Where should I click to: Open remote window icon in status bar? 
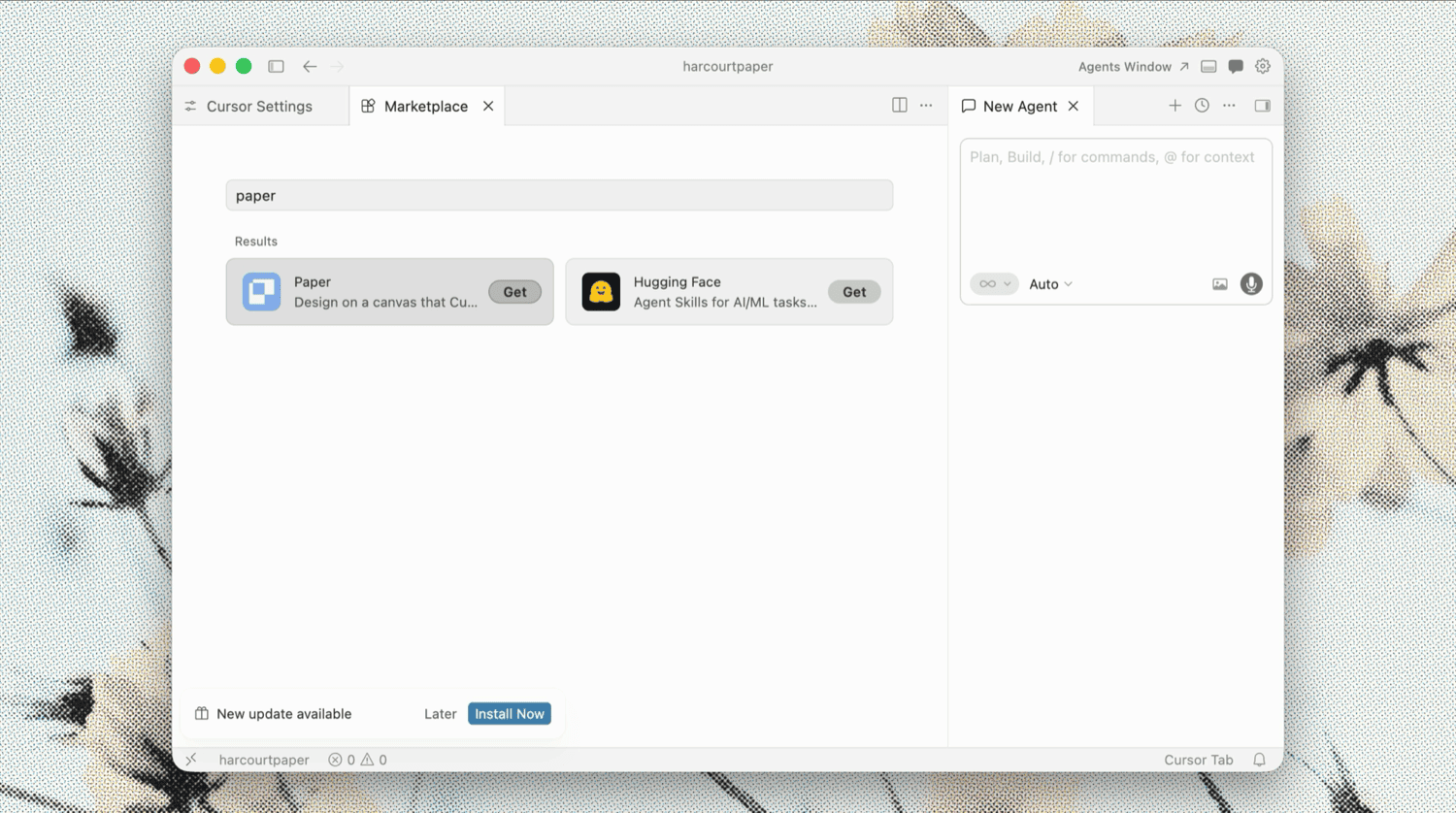(x=191, y=760)
